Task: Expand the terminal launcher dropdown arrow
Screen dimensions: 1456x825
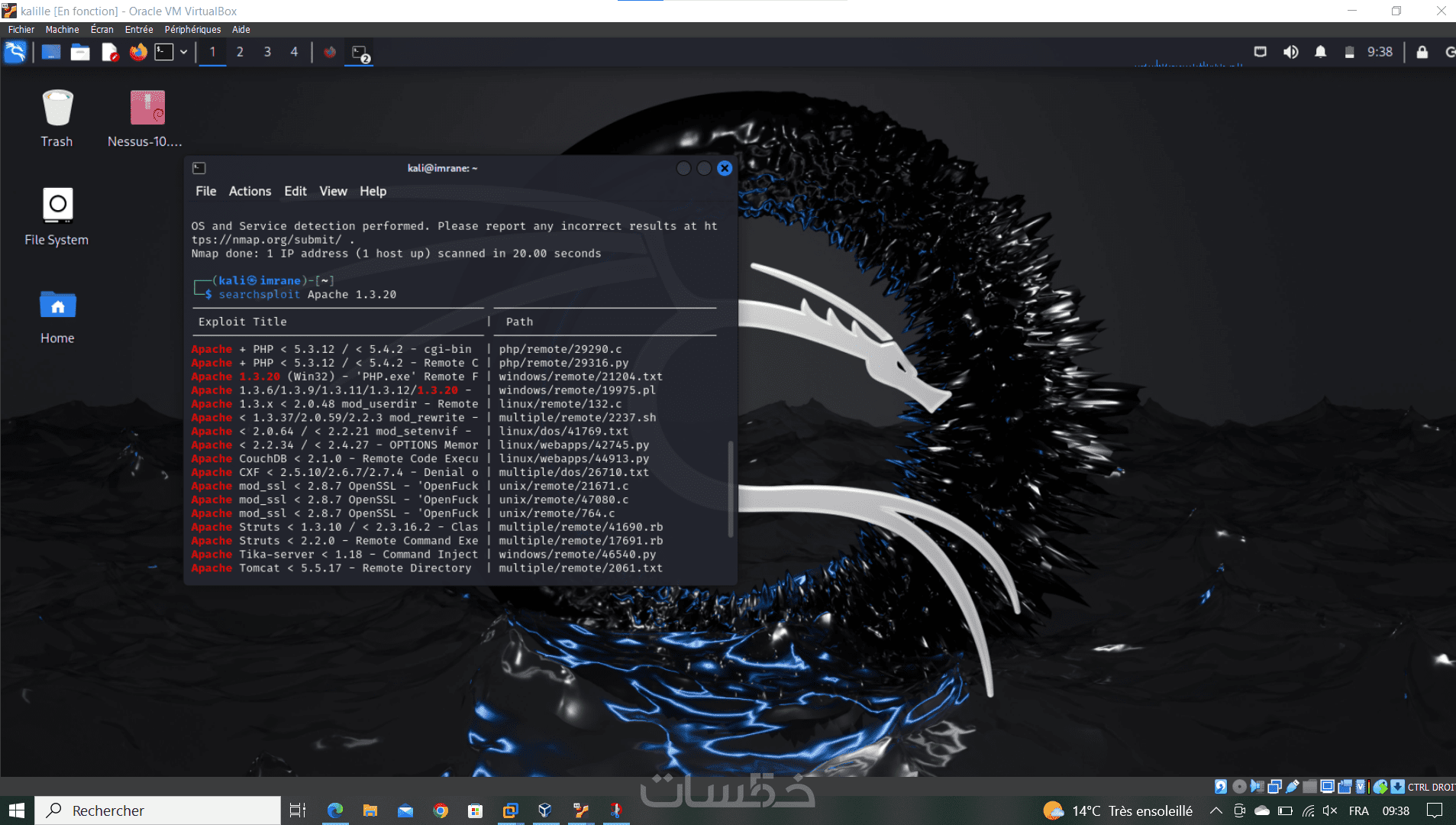Action: (x=184, y=52)
